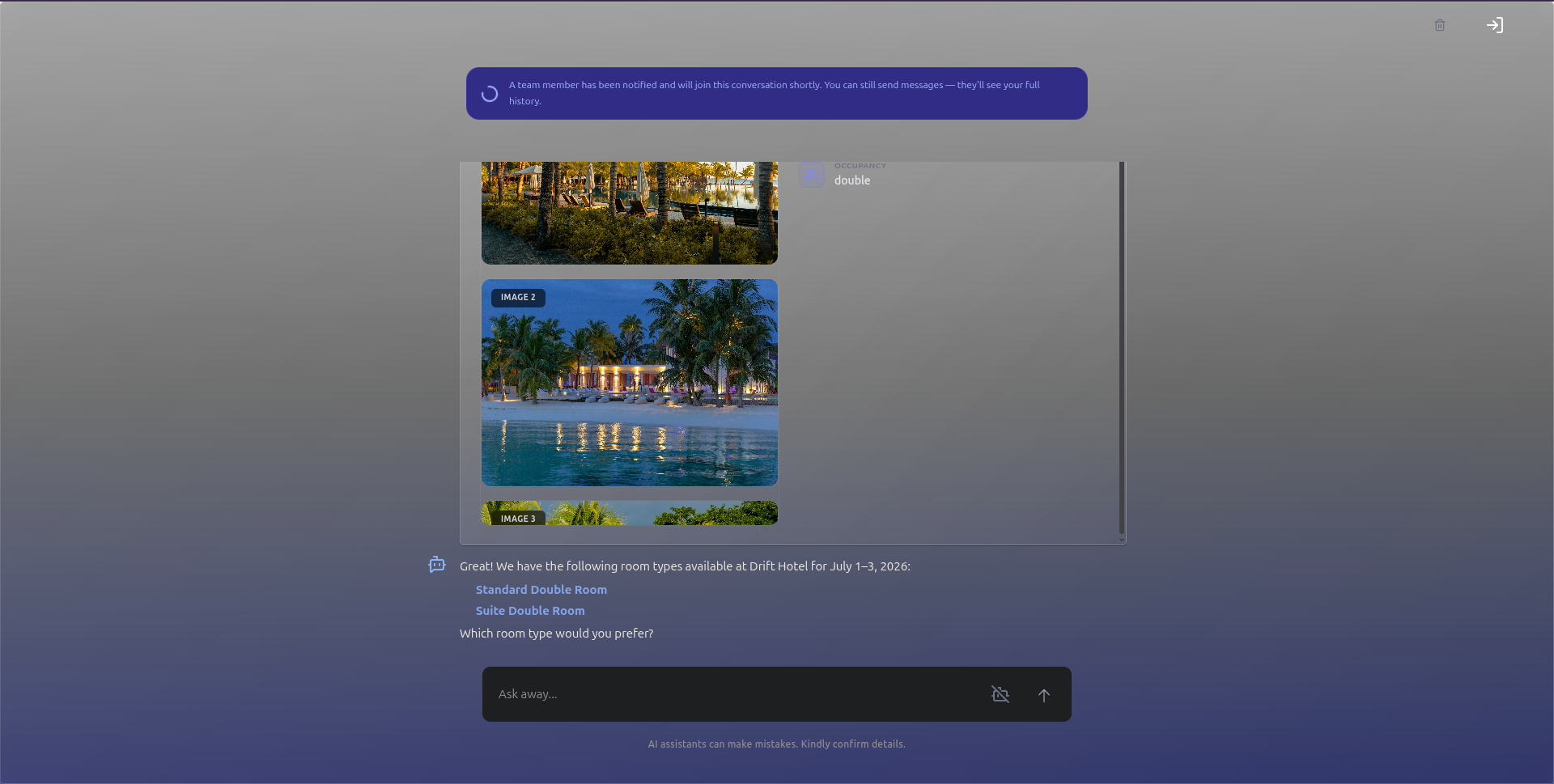Viewport: 1554px width, 784px height.
Task: Click the team member notification banner
Action: click(776, 93)
